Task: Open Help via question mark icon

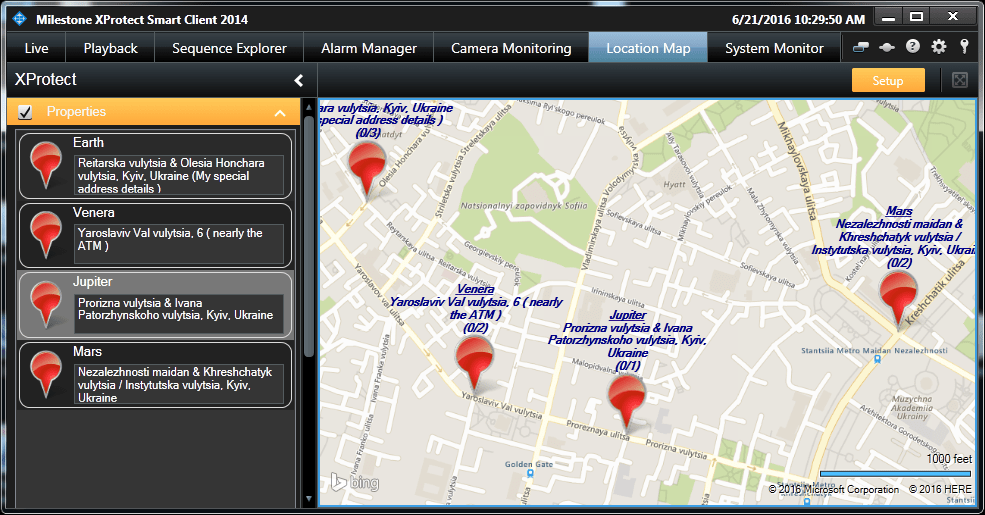Action: tap(913, 46)
